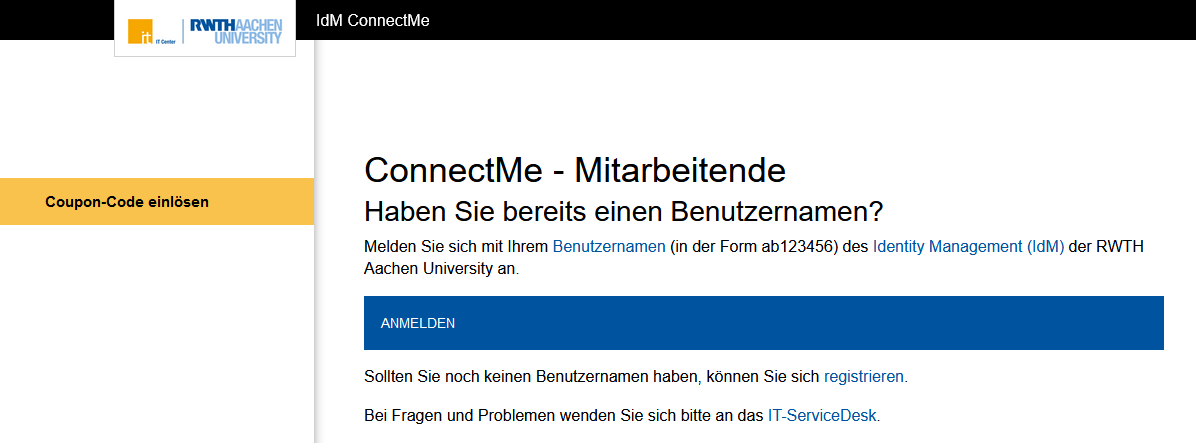The height and width of the screenshot is (443, 1196).
Task: Click the black header bar right of title
Action: 800,20
